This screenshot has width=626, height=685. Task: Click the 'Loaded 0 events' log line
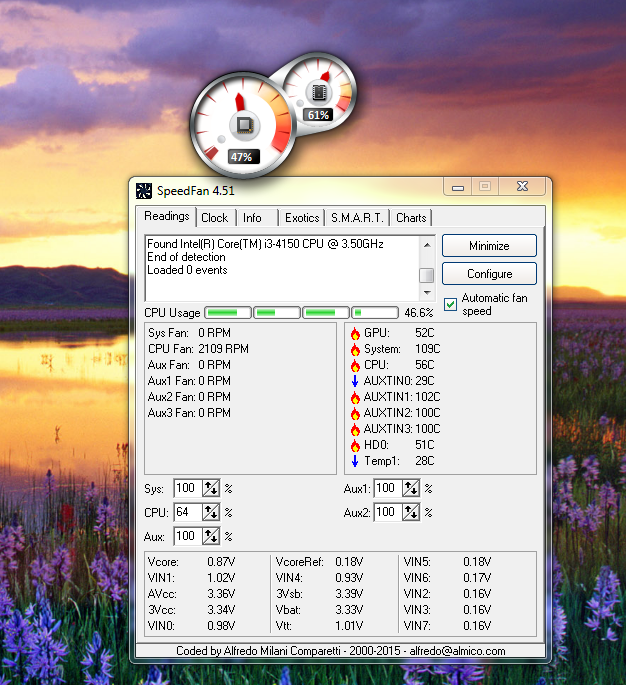[187, 270]
